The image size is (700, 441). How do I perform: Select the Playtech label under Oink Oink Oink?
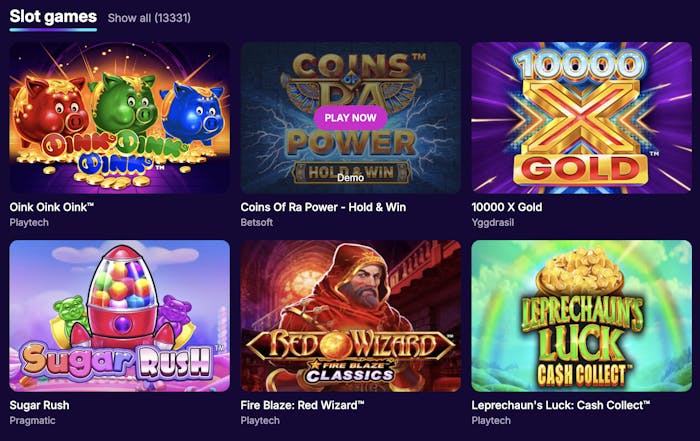(29, 222)
